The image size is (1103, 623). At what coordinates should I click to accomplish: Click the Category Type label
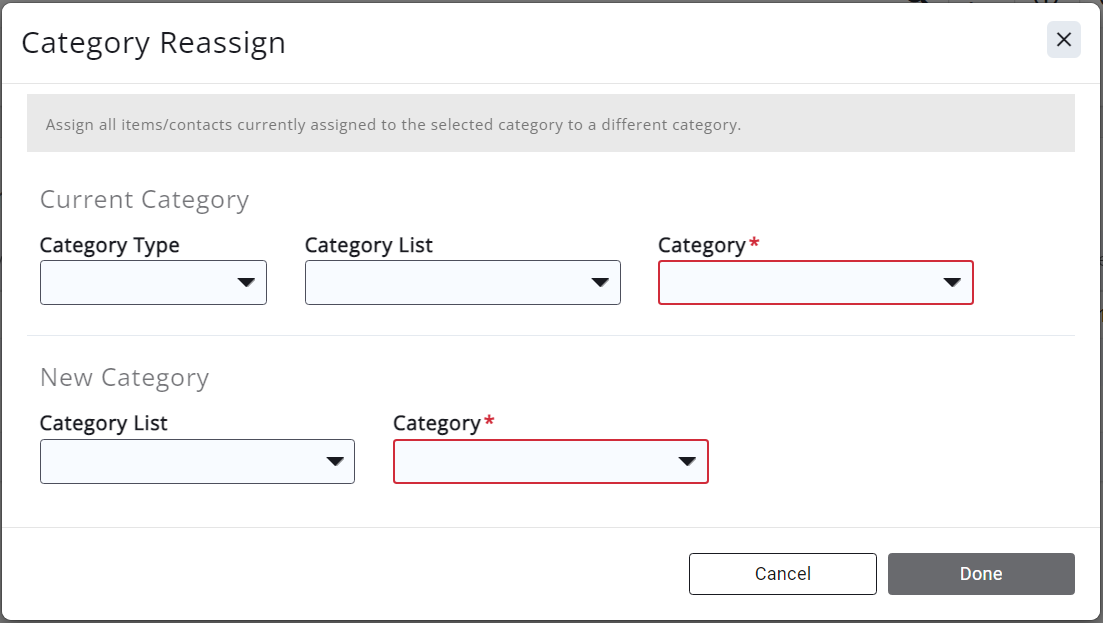point(109,246)
